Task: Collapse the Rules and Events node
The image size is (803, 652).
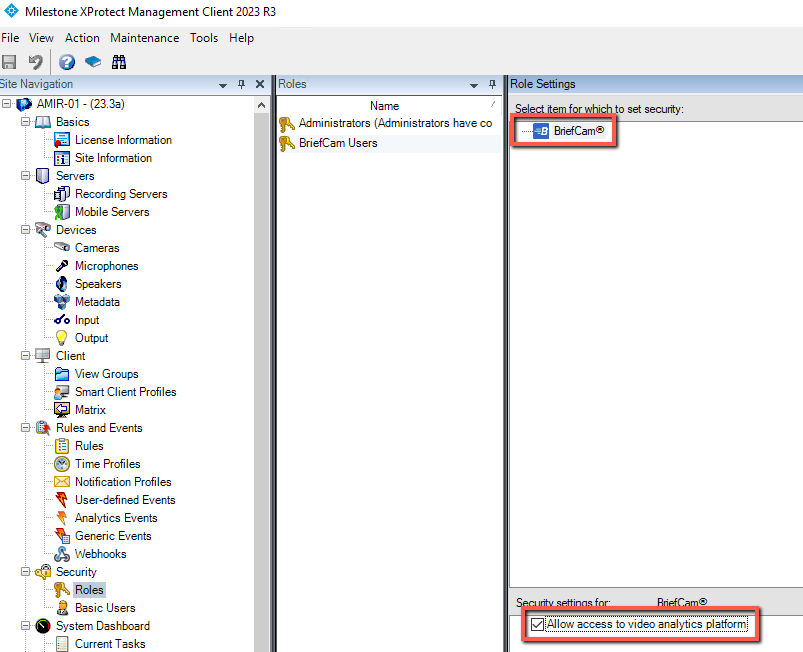Action: [25, 428]
